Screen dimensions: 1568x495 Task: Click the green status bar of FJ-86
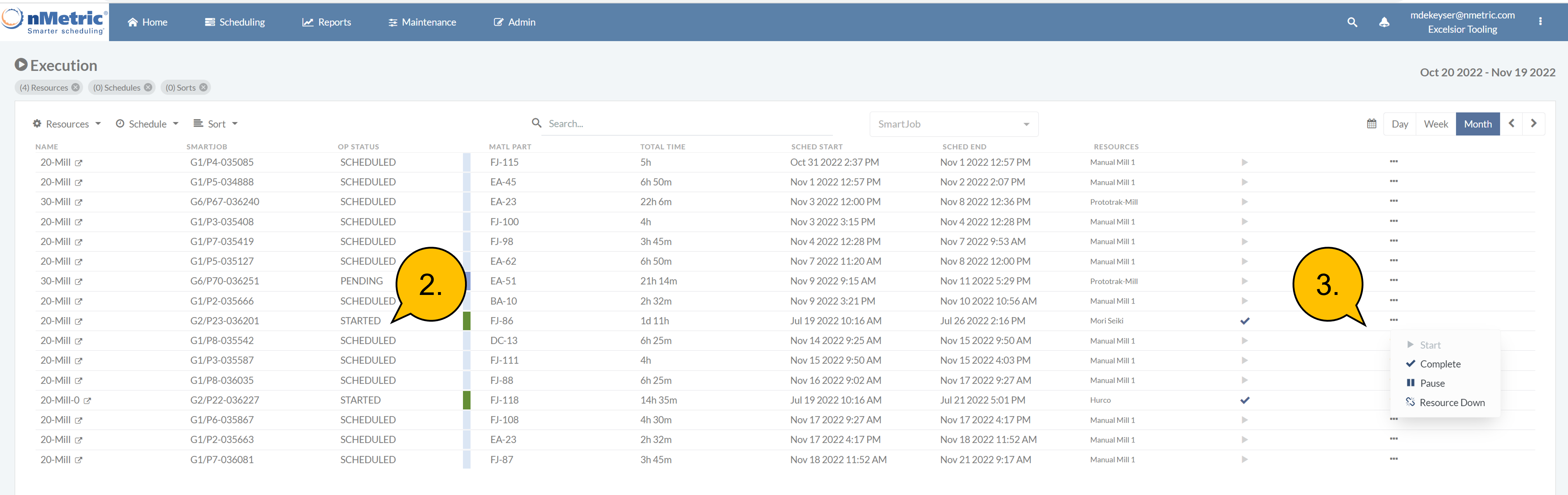466,321
